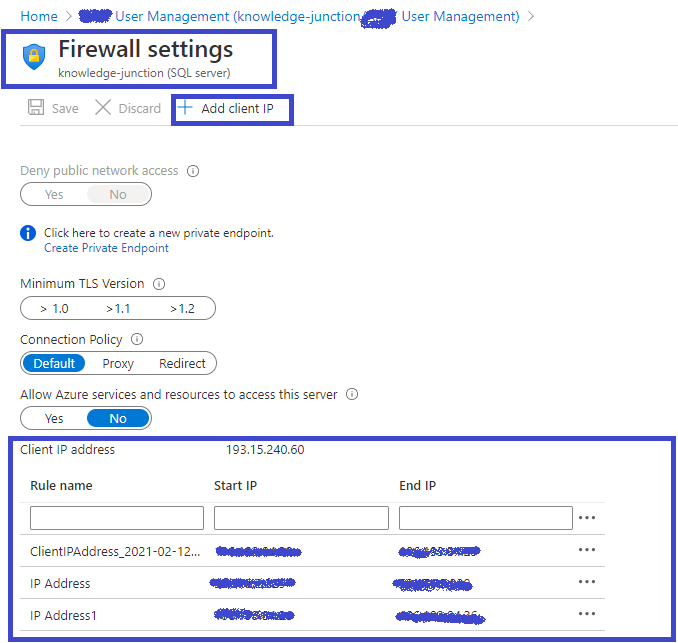Open ellipsis menu for the empty new rule row

click(x=587, y=518)
